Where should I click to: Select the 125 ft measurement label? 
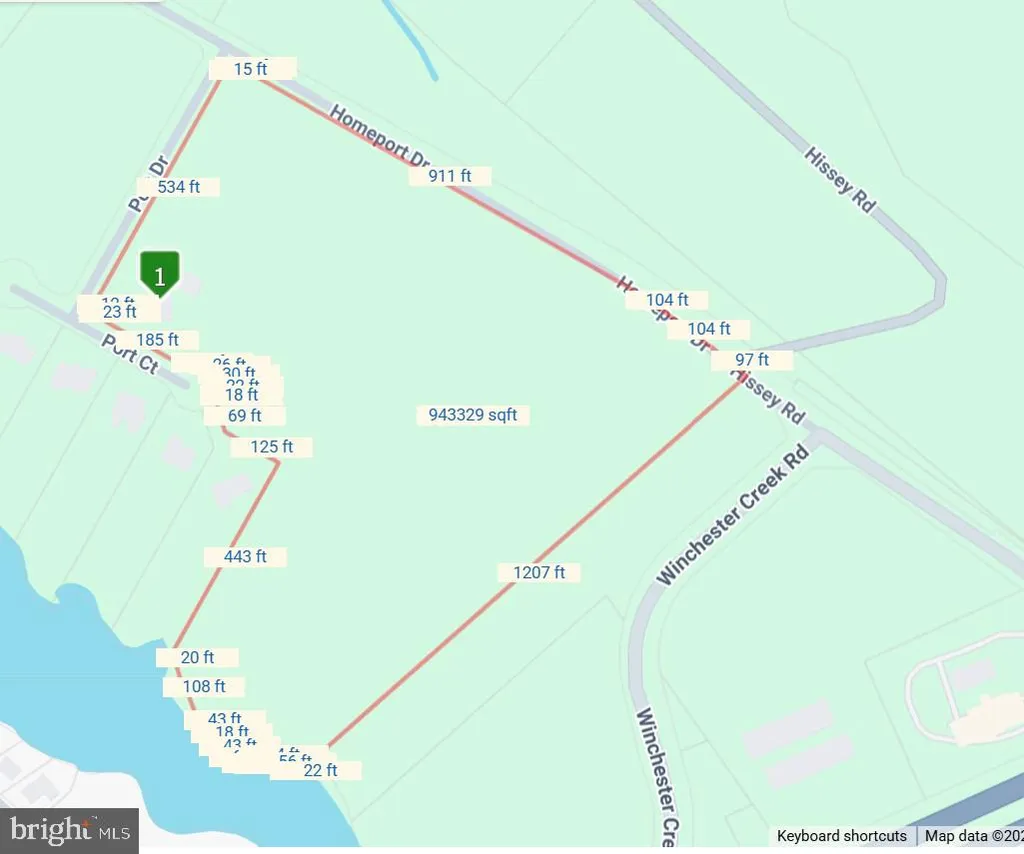tap(272, 447)
